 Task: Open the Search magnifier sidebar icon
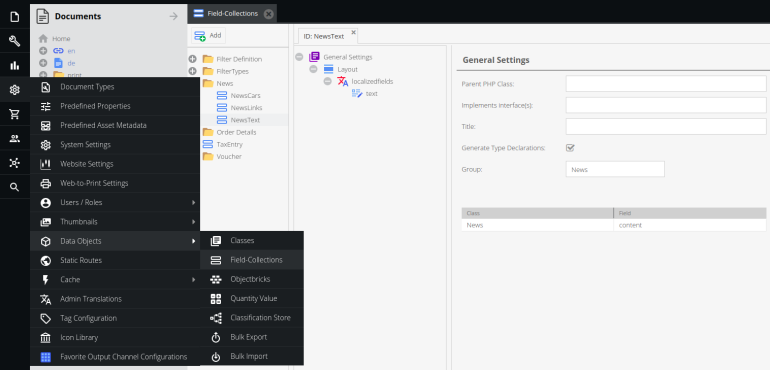tap(15, 187)
